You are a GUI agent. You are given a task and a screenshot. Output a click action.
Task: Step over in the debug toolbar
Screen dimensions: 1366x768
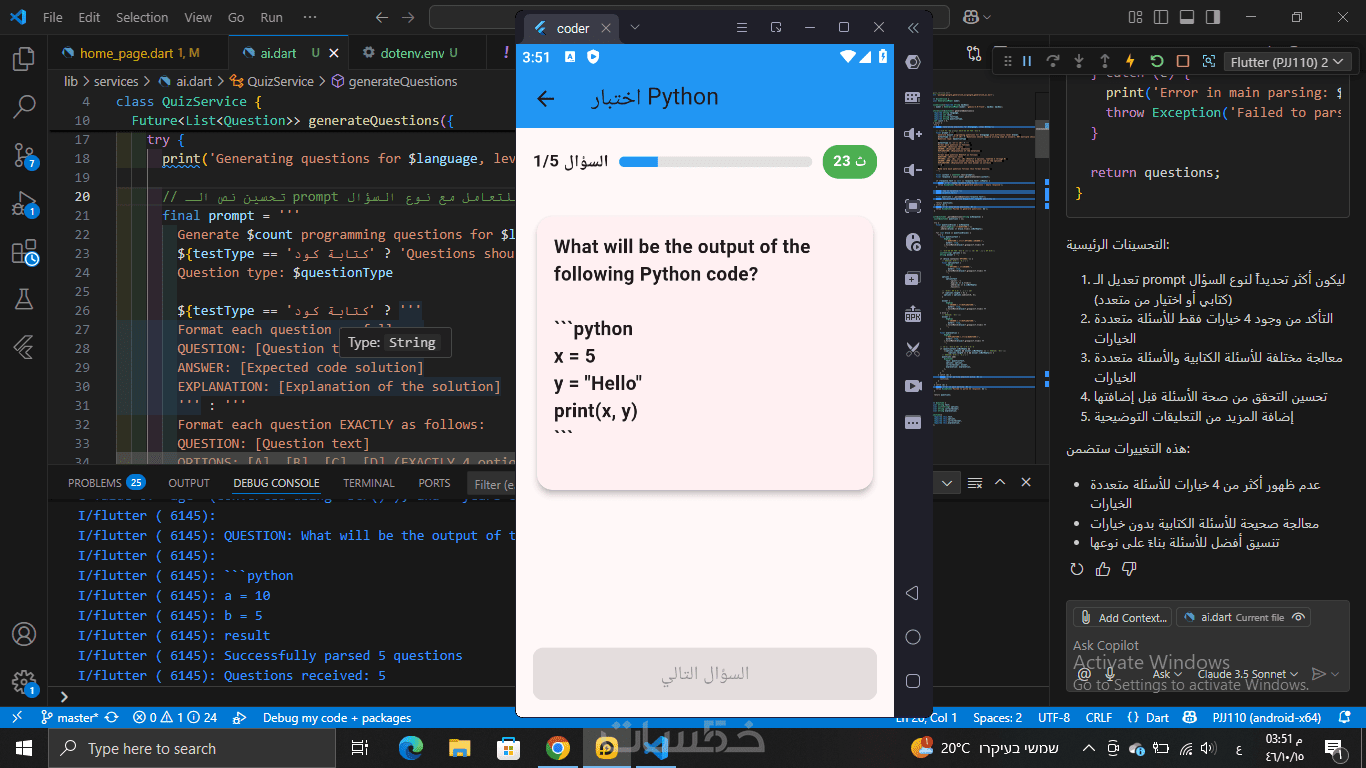coord(1052,61)
